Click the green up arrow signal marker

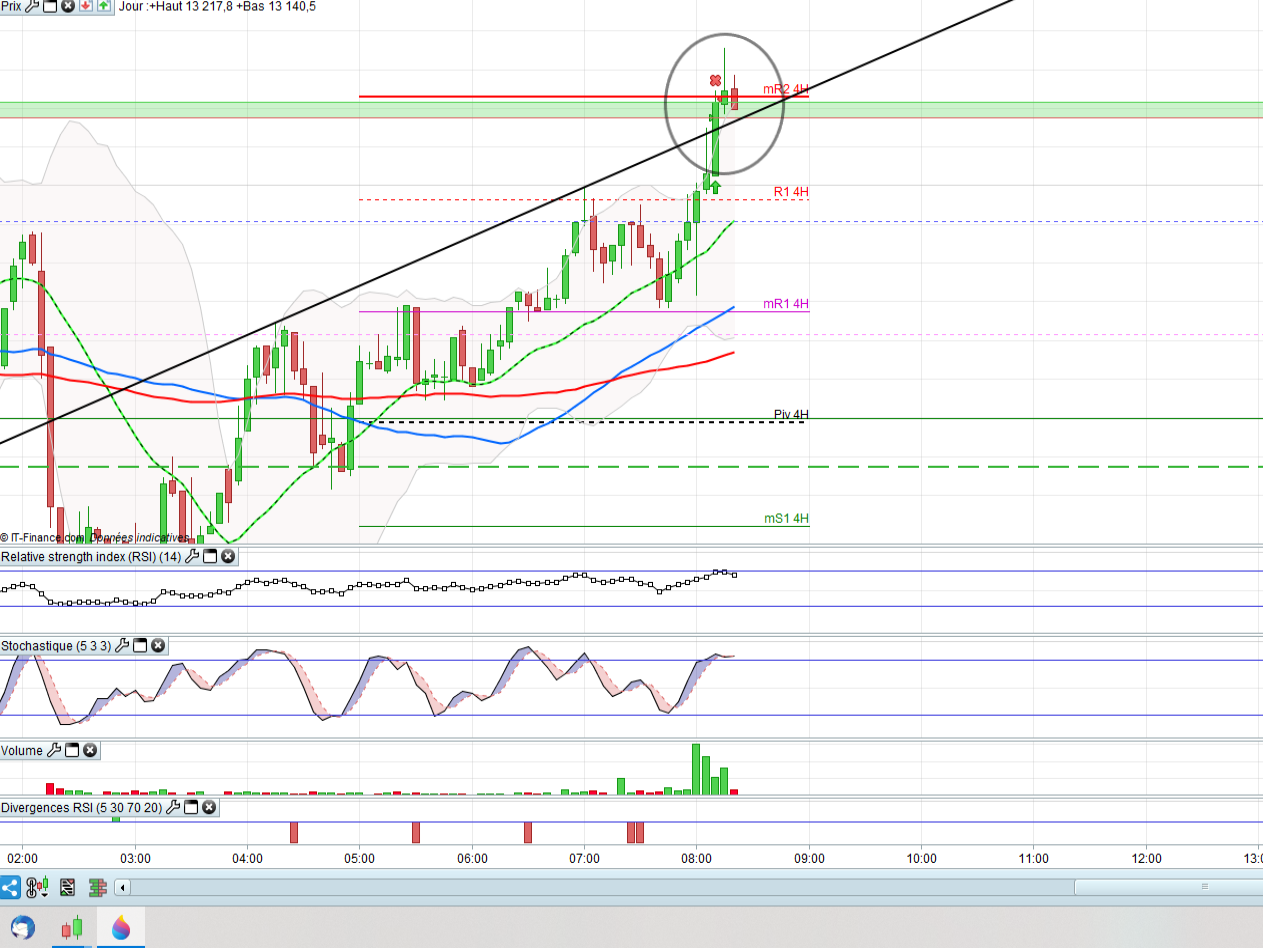[716, 186]
